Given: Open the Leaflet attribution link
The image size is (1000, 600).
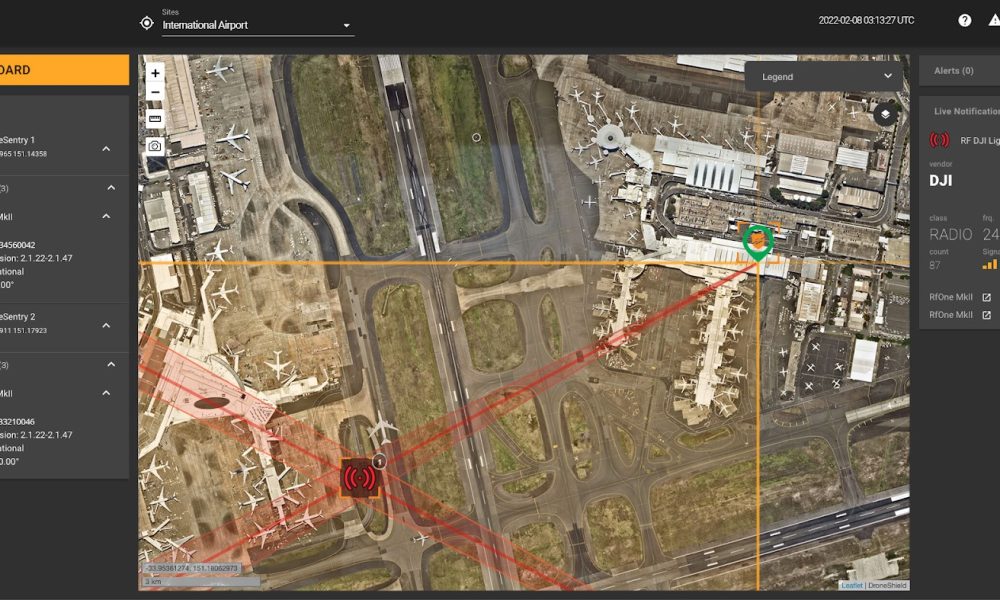Looking at the screenshot, I should 851,585.
